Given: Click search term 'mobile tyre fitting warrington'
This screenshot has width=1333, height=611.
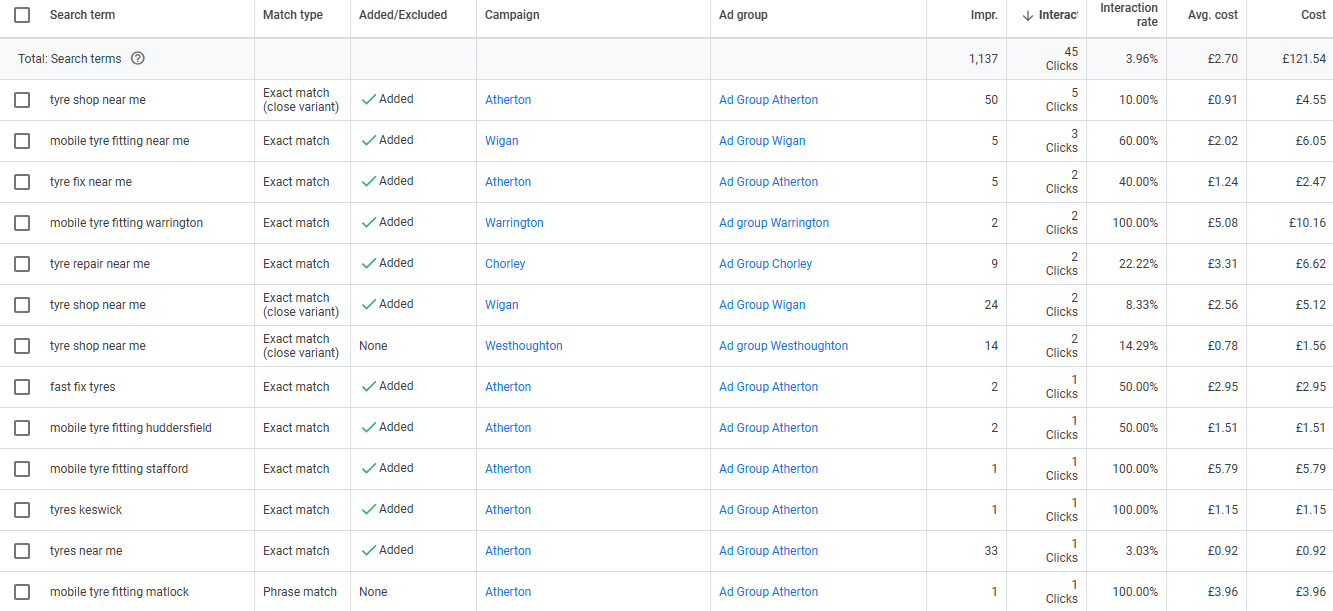Looking at the screenshot, I should tap(126, 223).
